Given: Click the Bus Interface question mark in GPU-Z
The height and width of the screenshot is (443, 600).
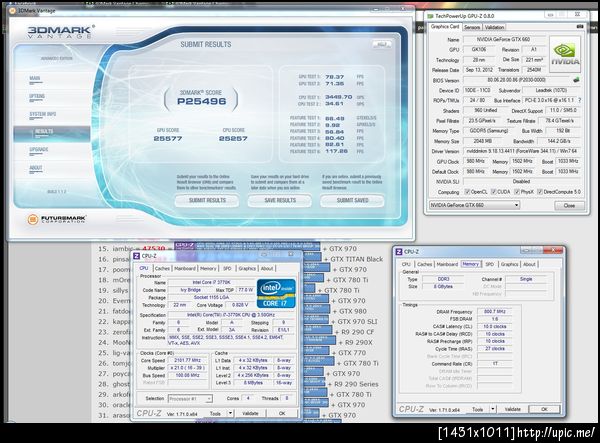Looking at the screenshot, I should (579, 100).
